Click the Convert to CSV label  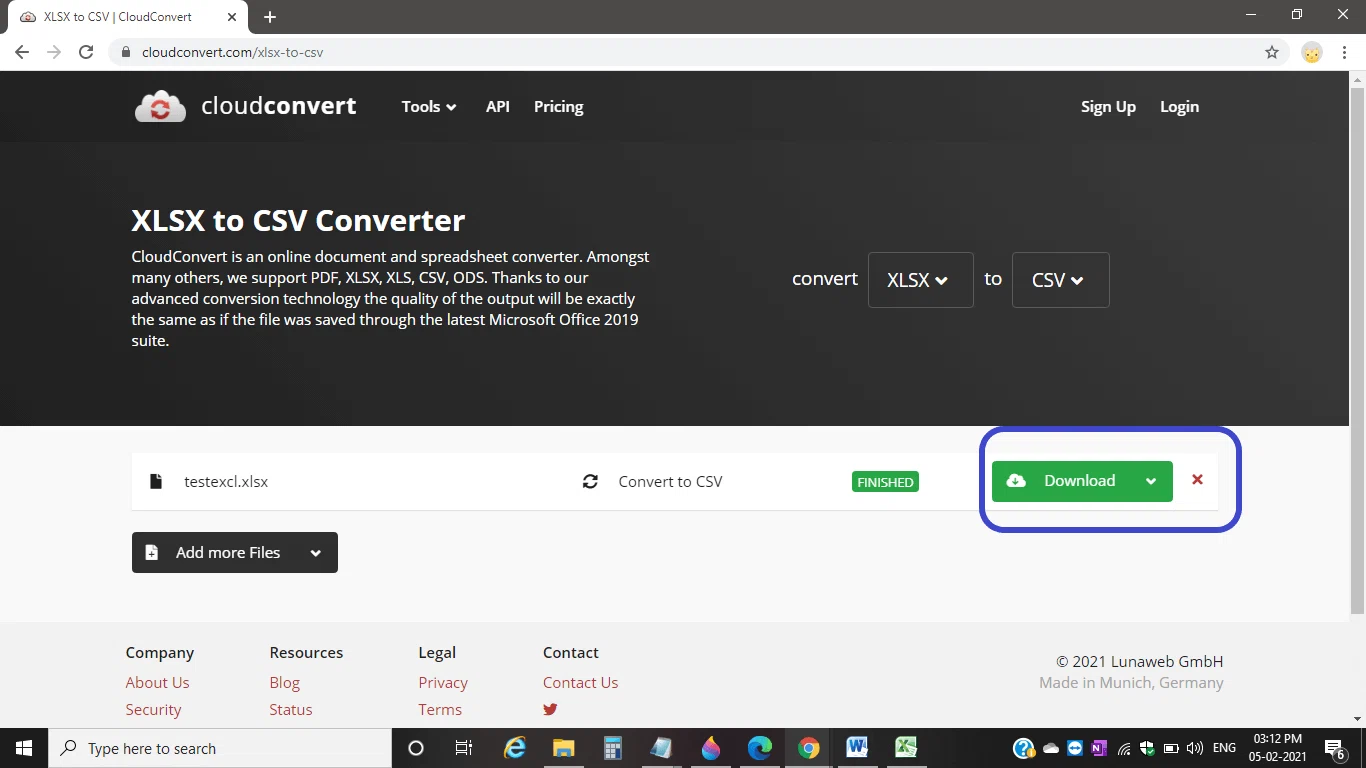click(x=670, y=481)
